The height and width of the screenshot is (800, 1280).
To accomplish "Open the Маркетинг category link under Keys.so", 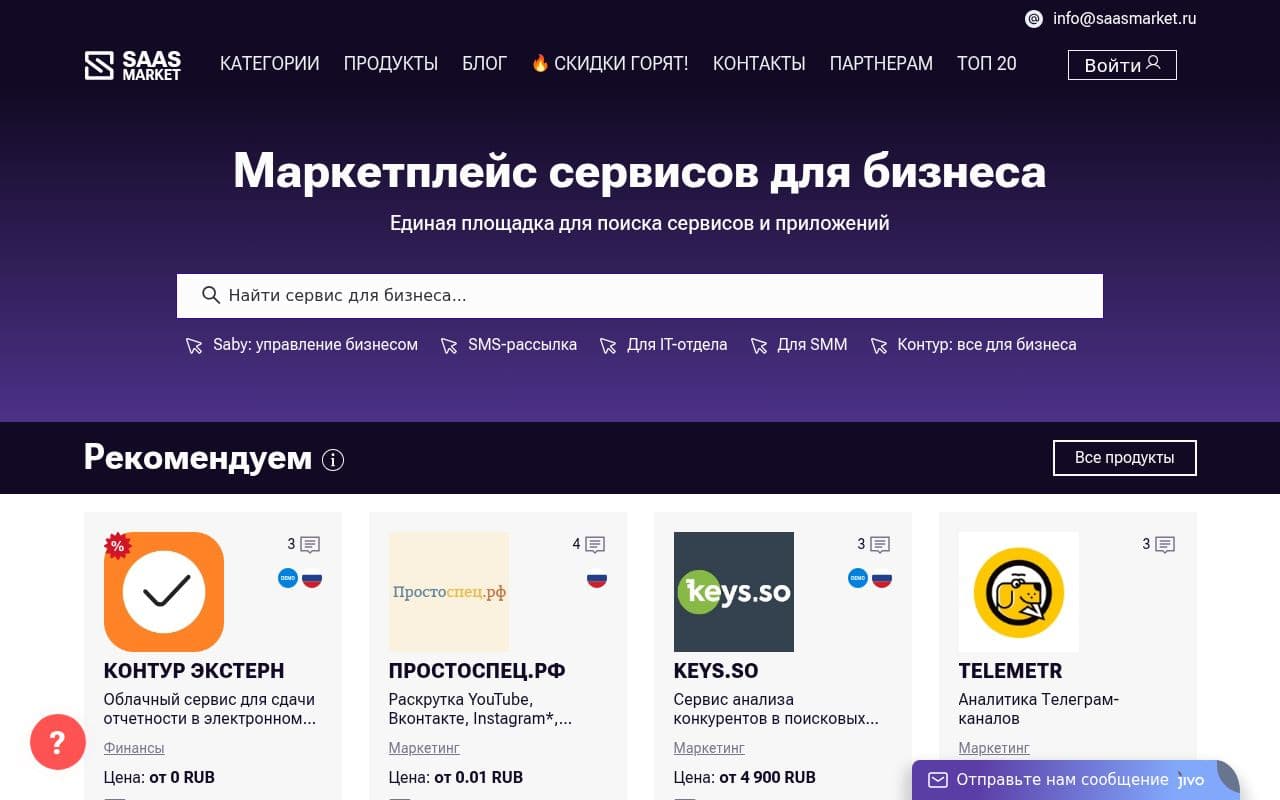I will (x=708, y=748).
